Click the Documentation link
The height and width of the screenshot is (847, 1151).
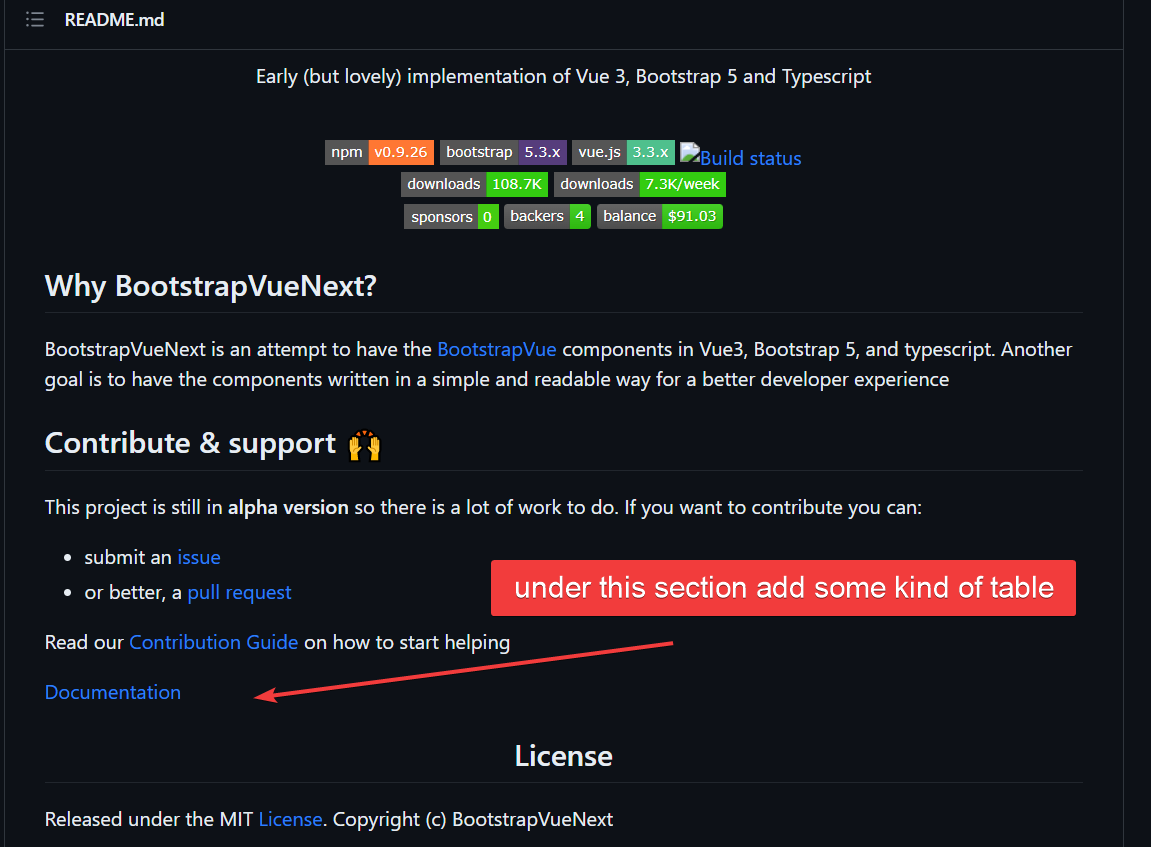[x=112, y=692]
